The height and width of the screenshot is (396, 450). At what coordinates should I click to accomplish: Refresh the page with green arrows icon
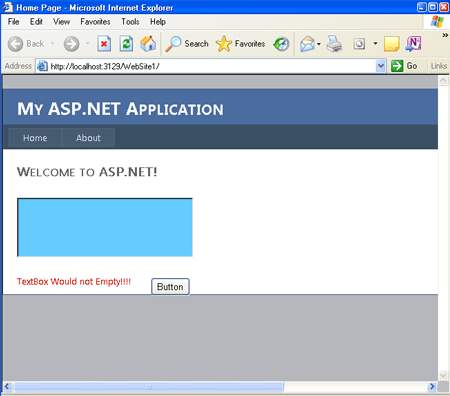click(126, 44)
